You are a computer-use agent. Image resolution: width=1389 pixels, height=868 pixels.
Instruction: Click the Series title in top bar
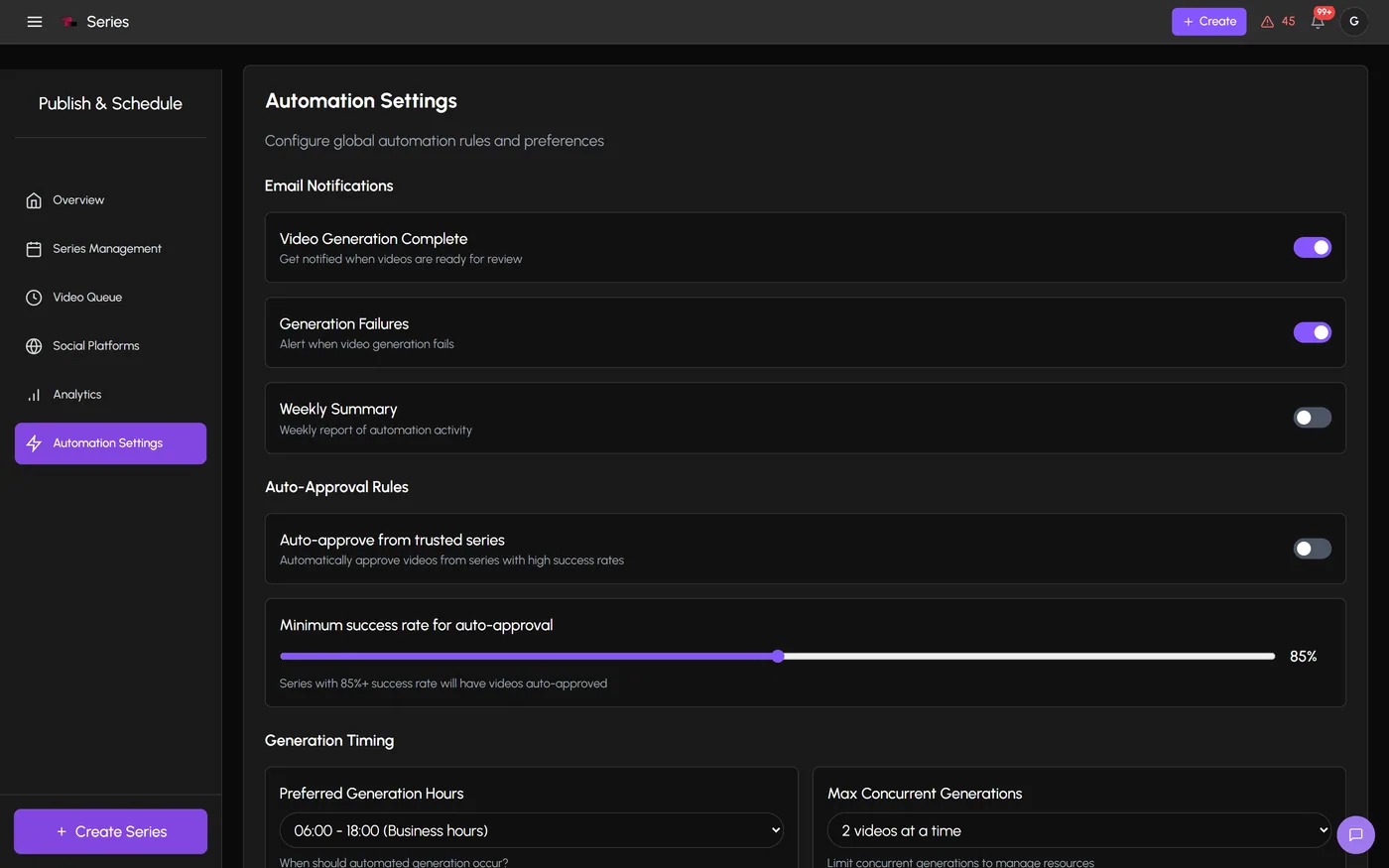[x=107, y=22]
